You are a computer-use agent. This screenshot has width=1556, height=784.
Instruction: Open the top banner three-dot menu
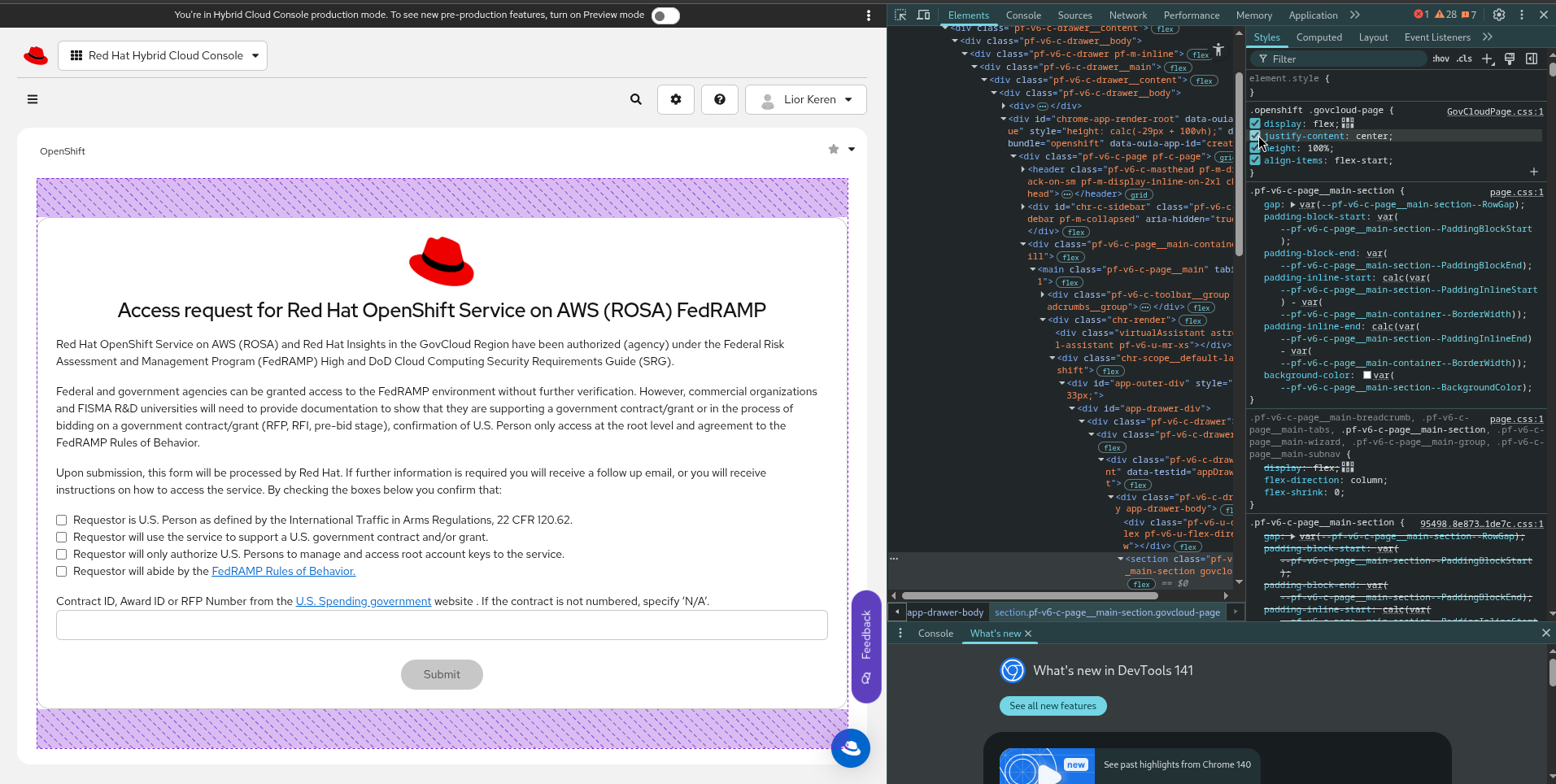click(x=869, y=15)
